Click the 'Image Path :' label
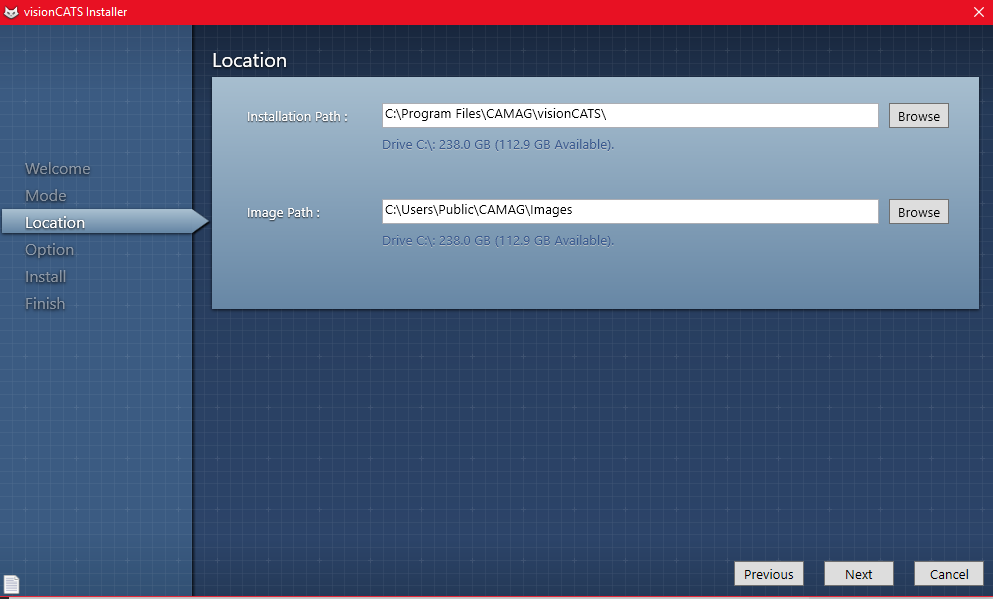 (x=283, y=213)
